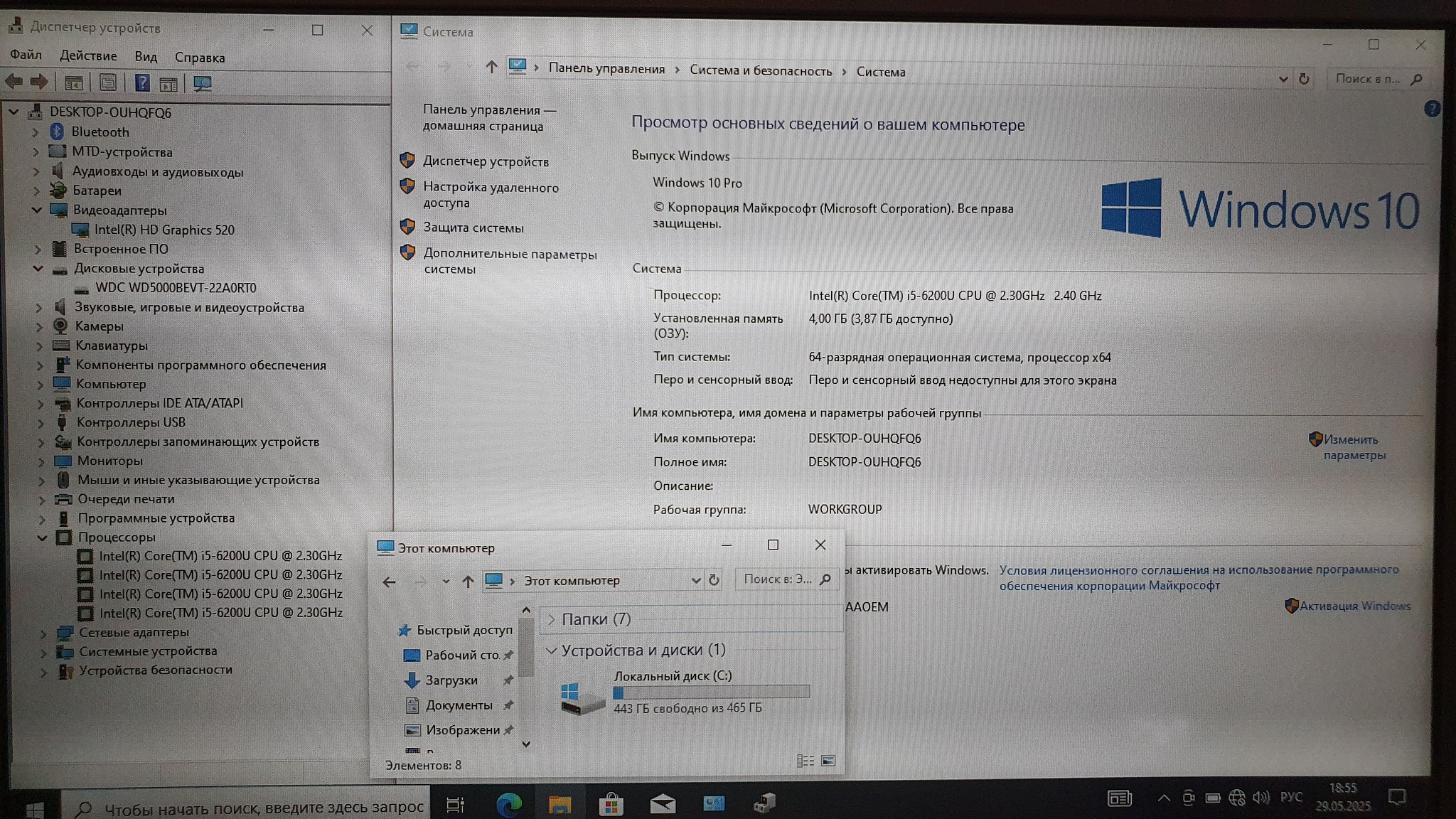Click the Защита системы link
The height and width of the screenshot is (819, 1456).
tap(473, 227)
